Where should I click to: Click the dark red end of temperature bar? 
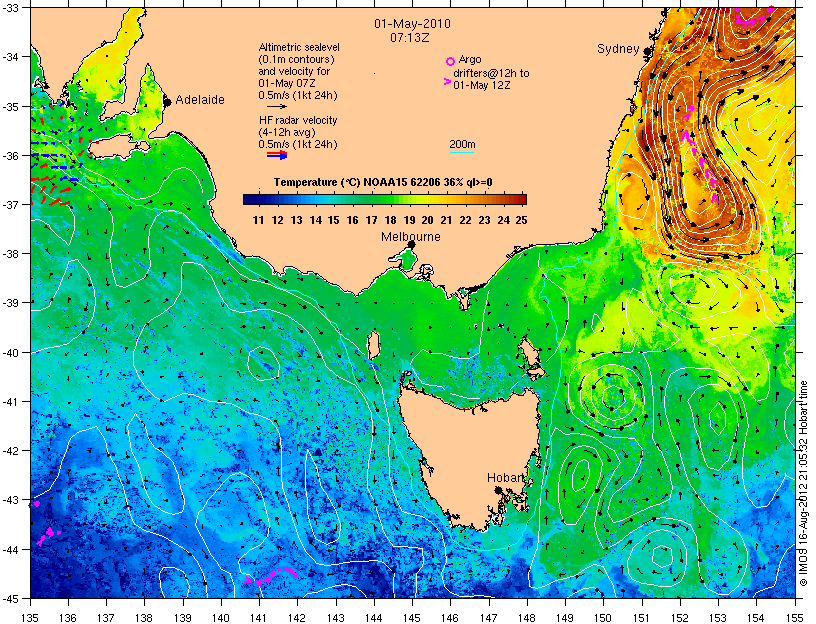520,199
